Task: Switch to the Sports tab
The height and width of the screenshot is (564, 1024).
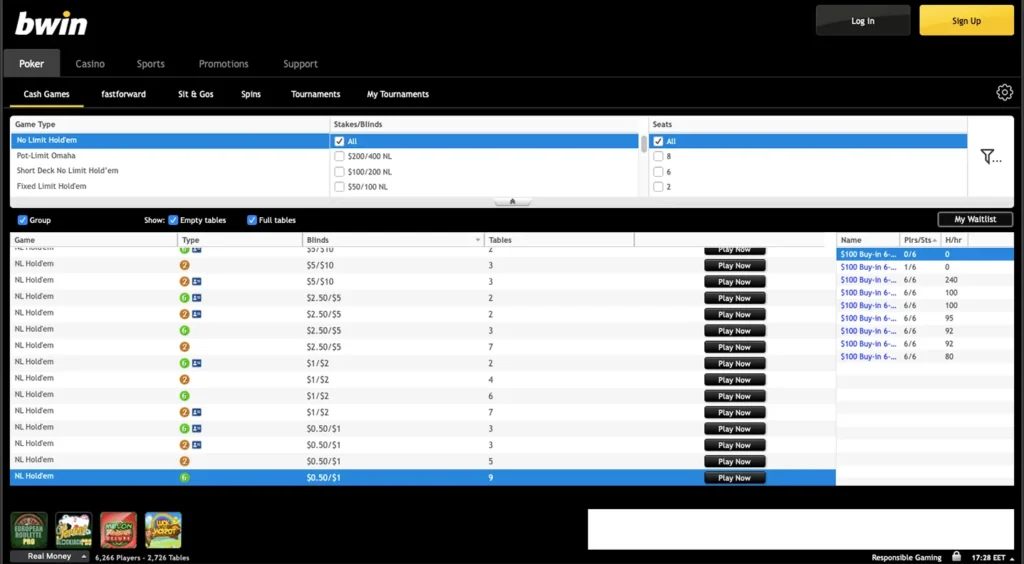Action: [151, 64]
